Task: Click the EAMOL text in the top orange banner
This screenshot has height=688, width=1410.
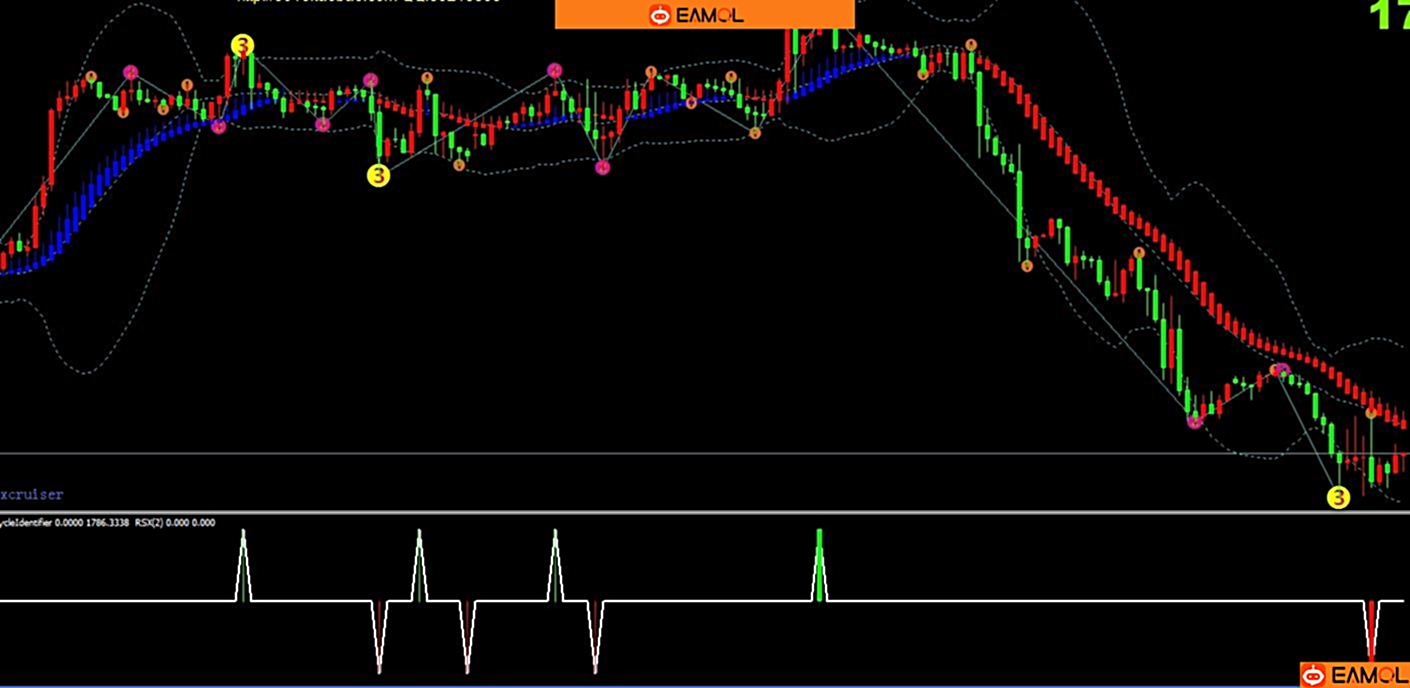Action: pos(708,15)
